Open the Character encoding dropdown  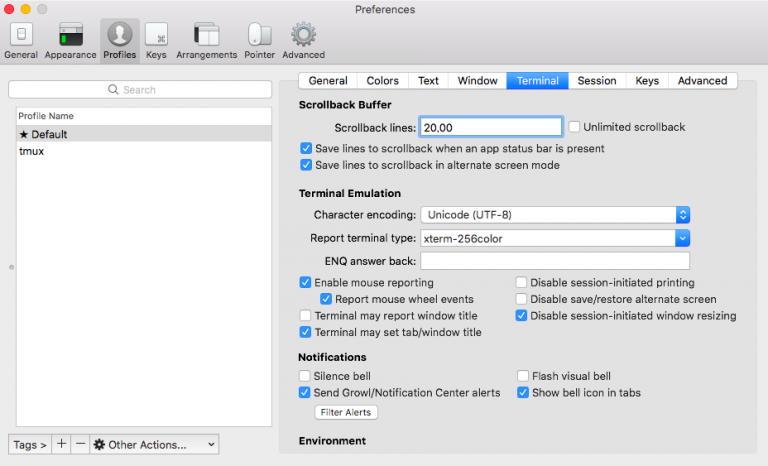555,214
